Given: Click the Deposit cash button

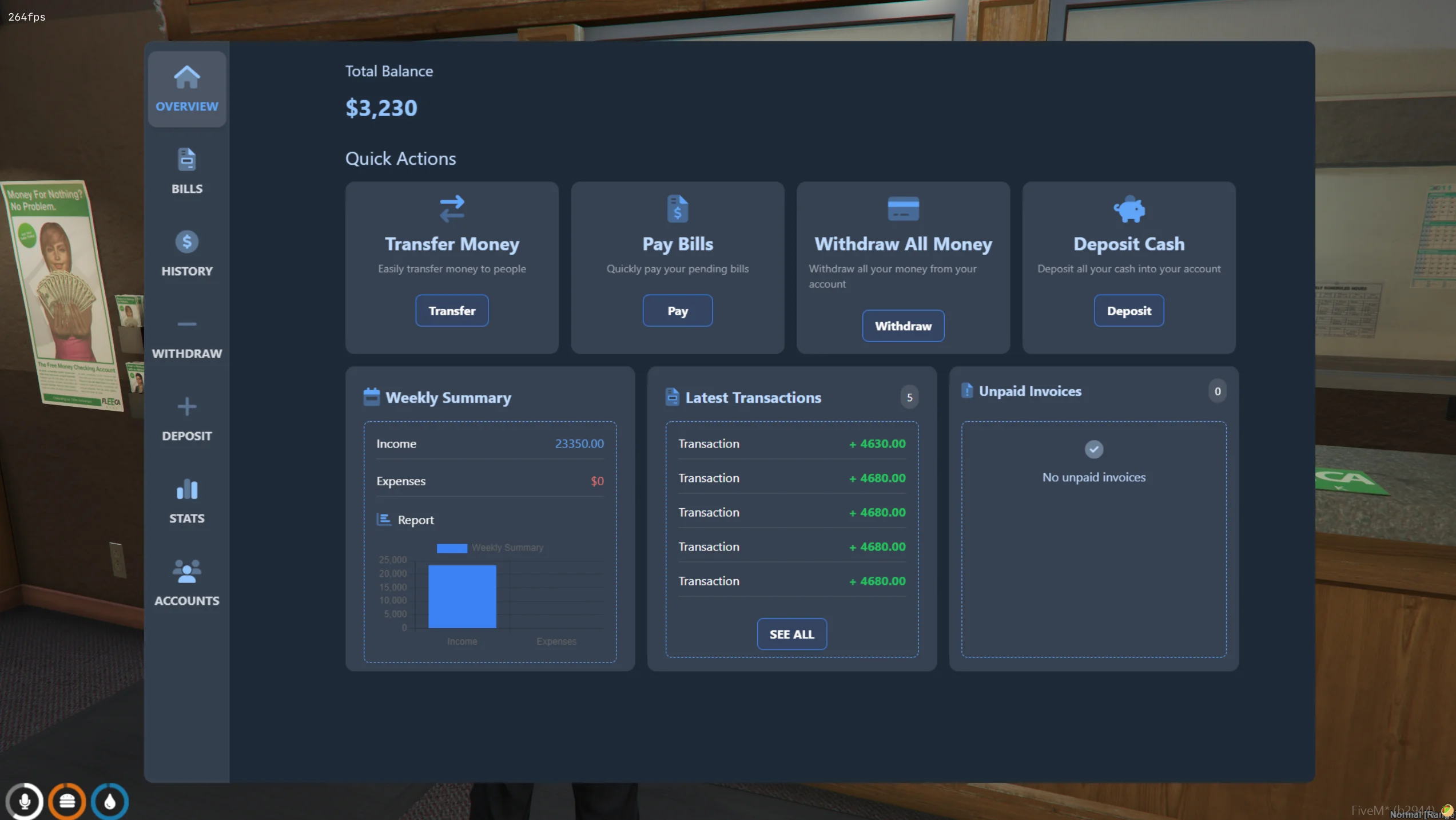Looking at the screenshot, I should (x=1128, y=311).
